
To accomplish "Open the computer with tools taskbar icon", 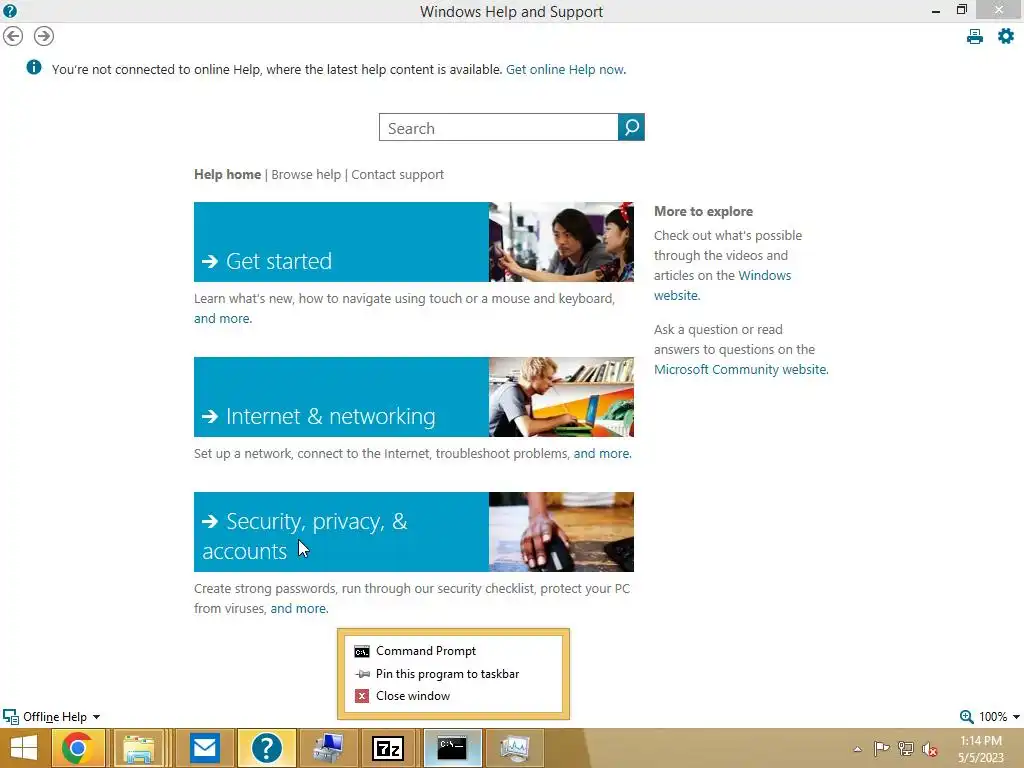I will point(328,748).
